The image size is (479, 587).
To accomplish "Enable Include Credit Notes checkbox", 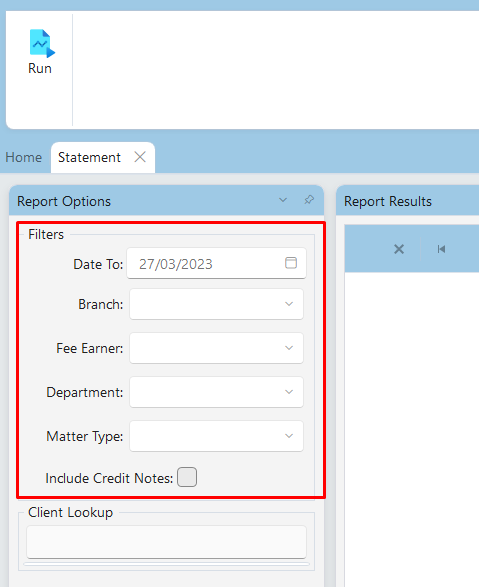I will point(187,477).
